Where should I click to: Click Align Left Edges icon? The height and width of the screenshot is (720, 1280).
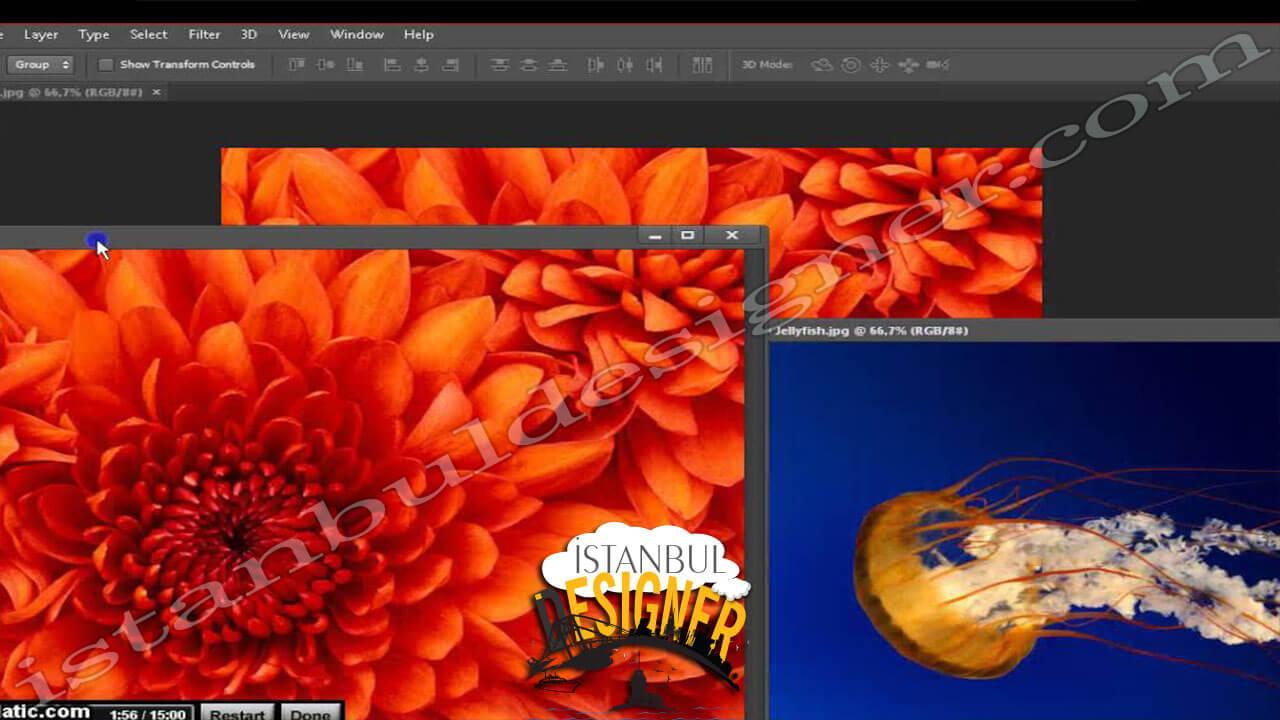(392, 65)
